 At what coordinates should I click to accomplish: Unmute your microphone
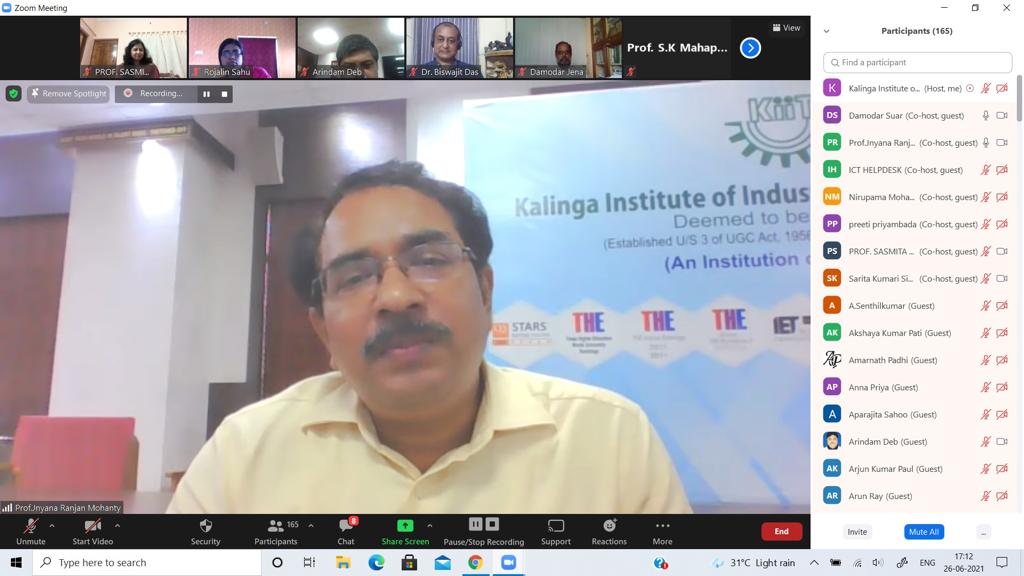31,525
